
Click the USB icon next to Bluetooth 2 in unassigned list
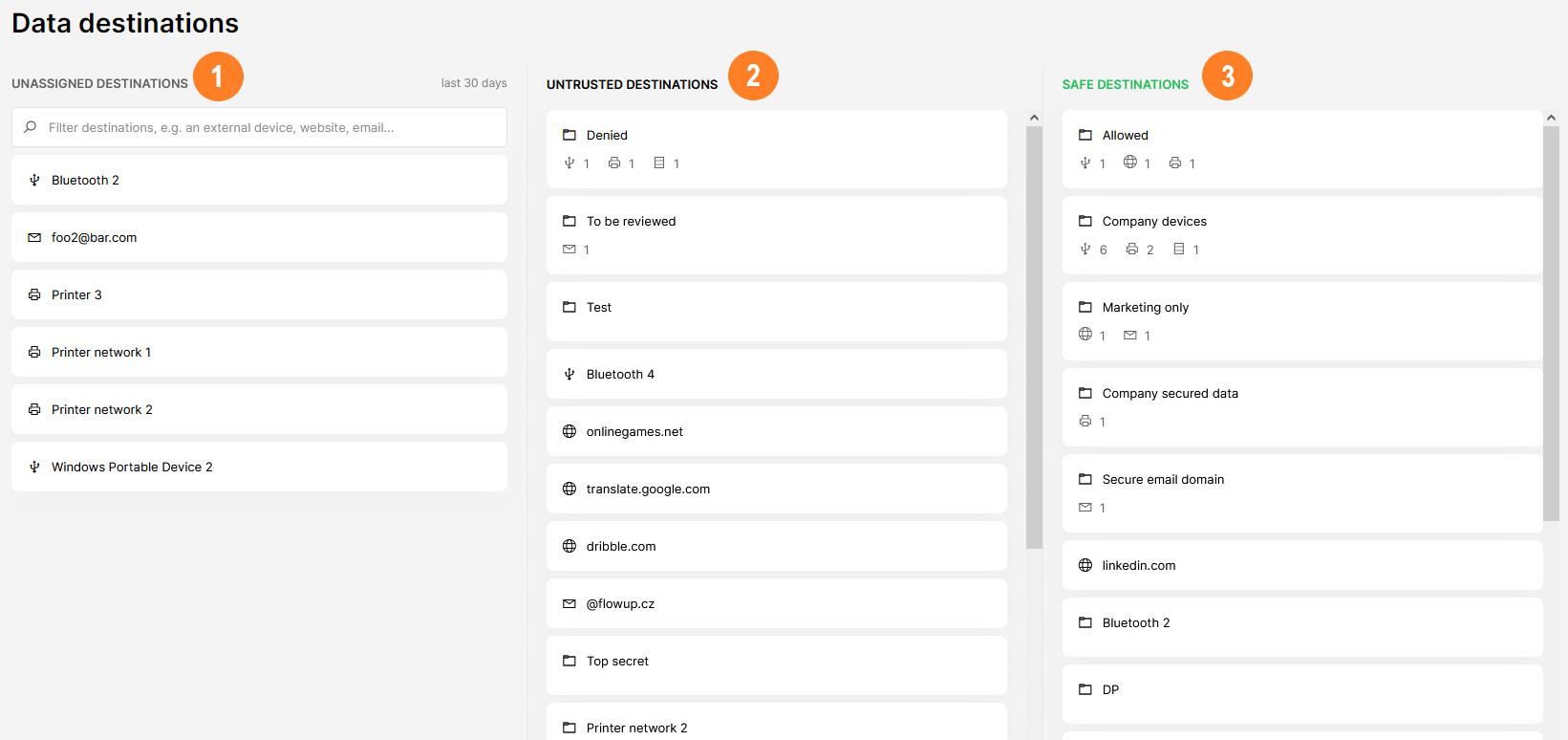click(x=34, y=180)
